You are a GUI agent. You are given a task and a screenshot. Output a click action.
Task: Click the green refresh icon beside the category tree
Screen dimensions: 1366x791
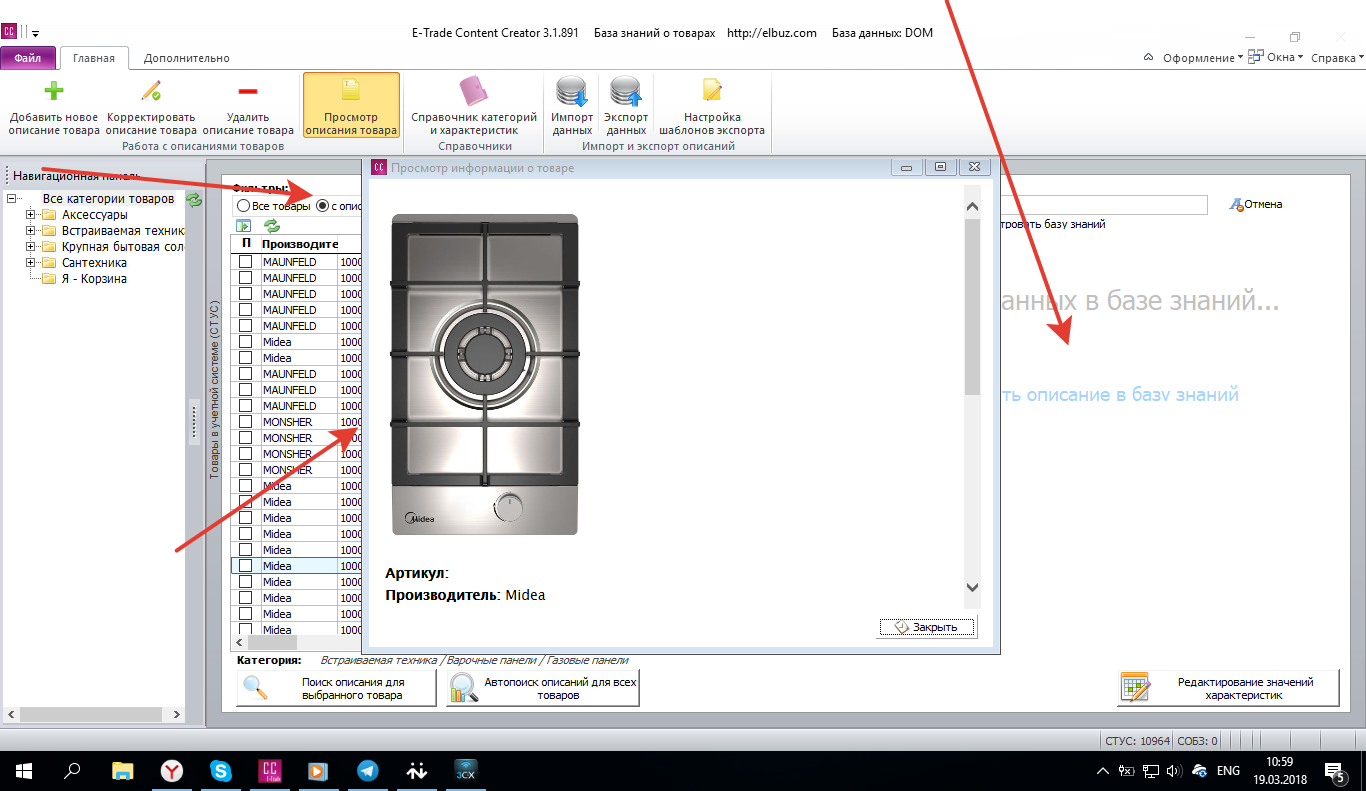coord(194,200)
